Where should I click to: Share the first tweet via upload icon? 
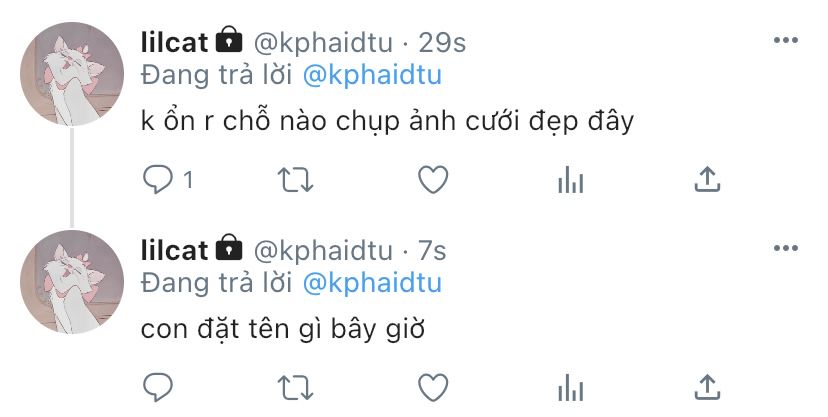(x=707, y=179)
